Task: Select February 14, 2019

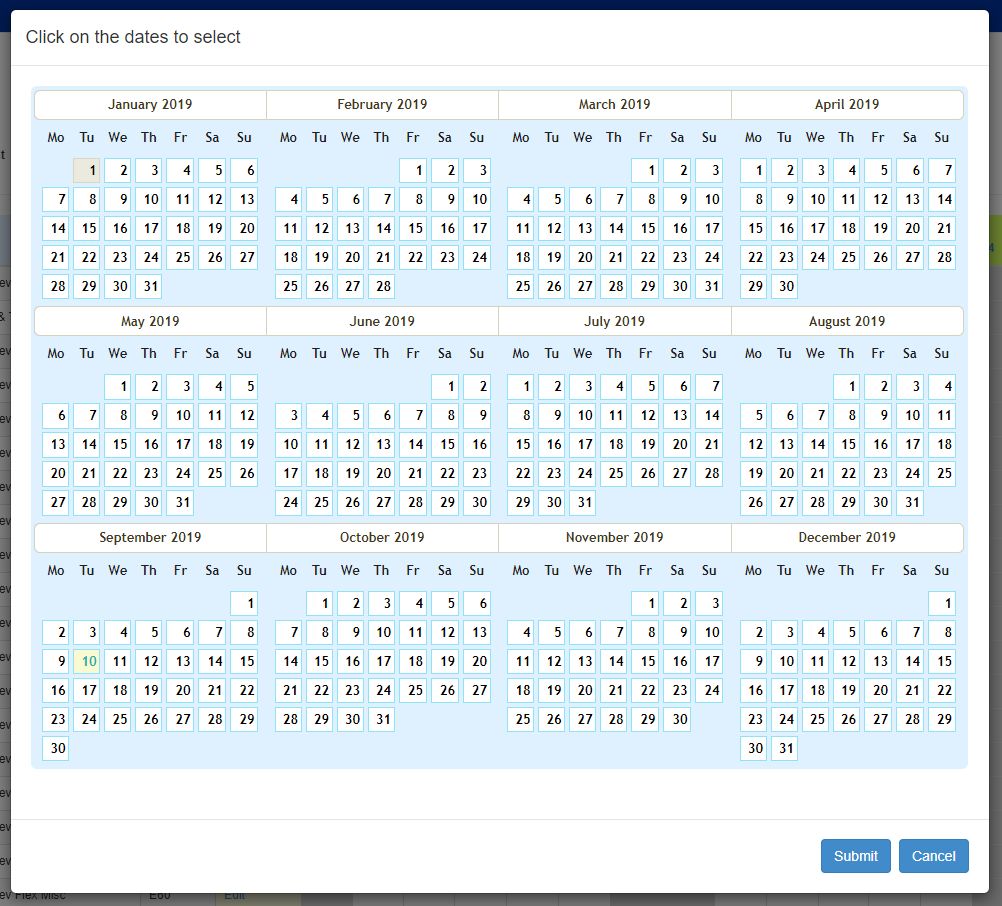Action: click(382, 228)
